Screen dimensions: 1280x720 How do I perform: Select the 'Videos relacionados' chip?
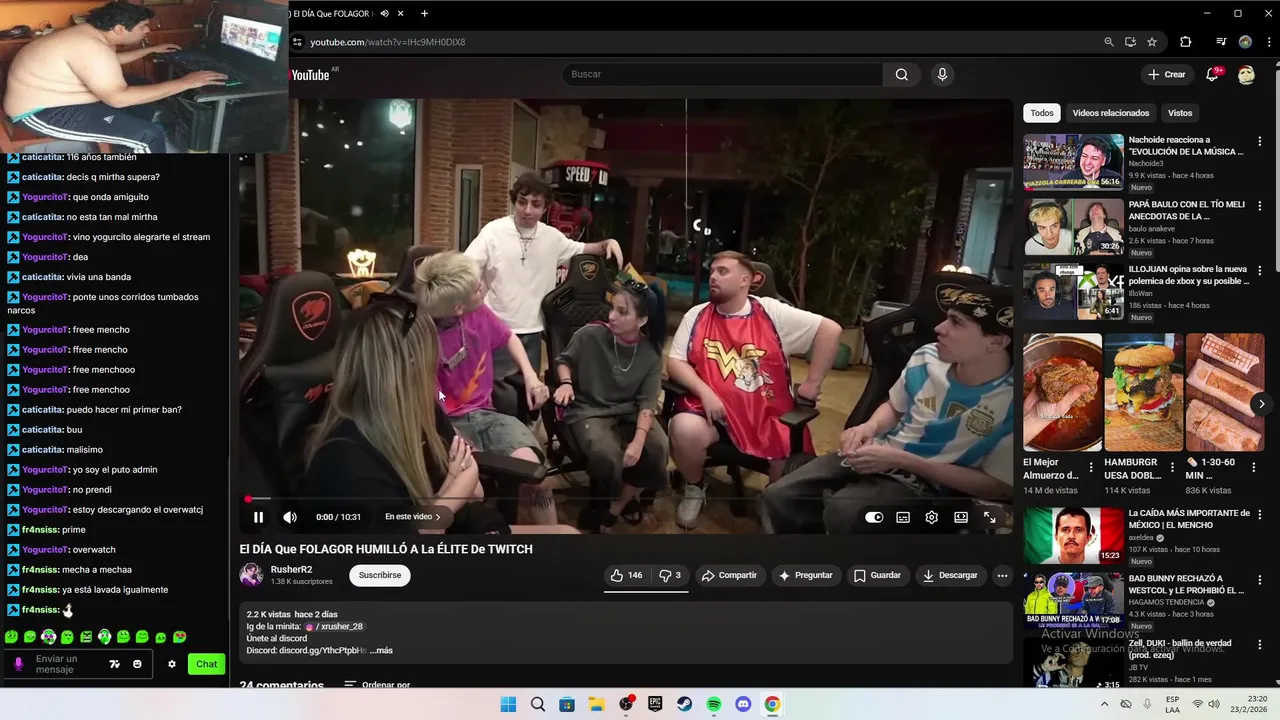pos(1110,113)
